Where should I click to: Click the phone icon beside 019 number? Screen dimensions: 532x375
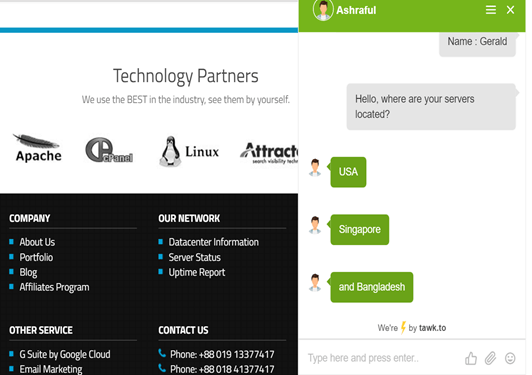pos(162,353)
